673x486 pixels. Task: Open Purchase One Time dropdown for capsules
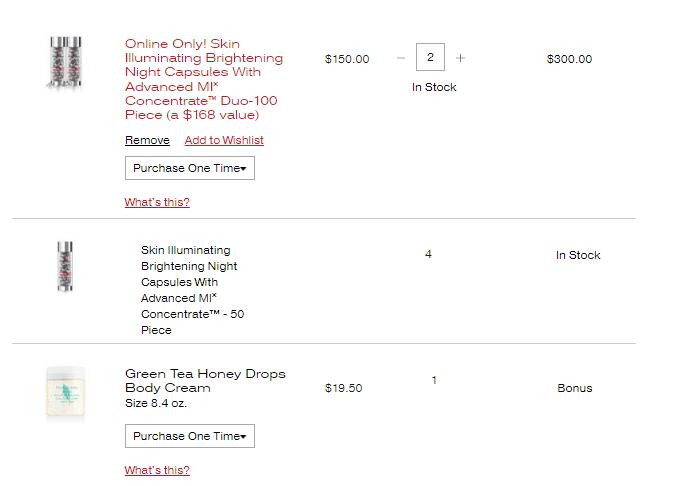click(190, 168)
